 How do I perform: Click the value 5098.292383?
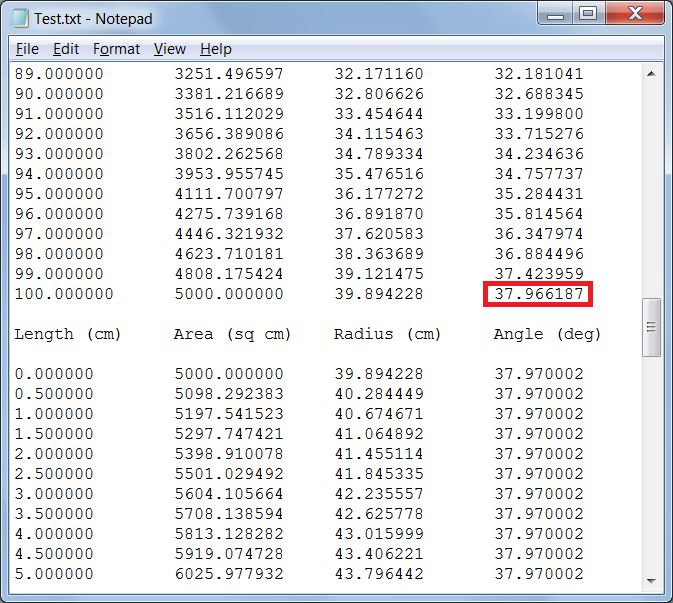[x=229, y=394]
